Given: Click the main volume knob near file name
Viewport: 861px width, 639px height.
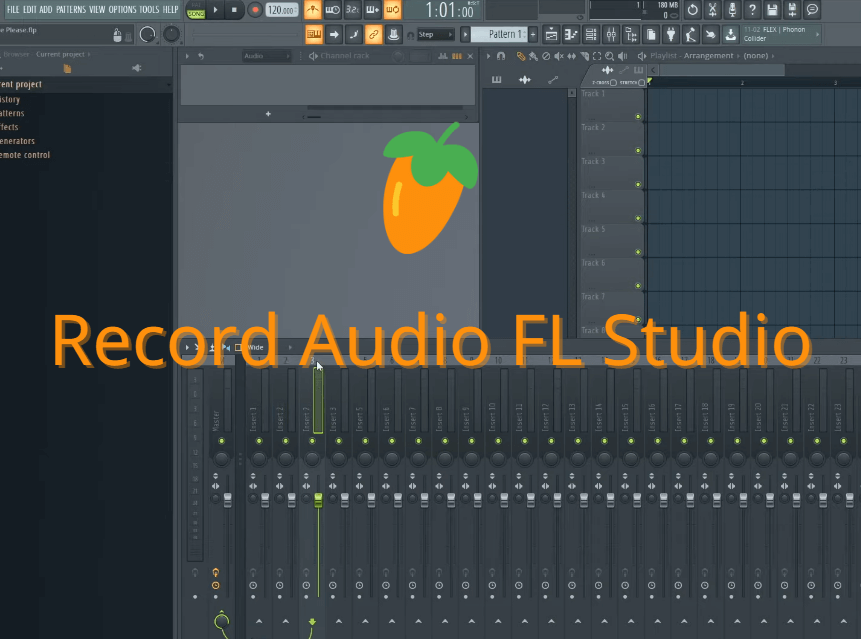Looking at the screenshot, I should [147, 35].
